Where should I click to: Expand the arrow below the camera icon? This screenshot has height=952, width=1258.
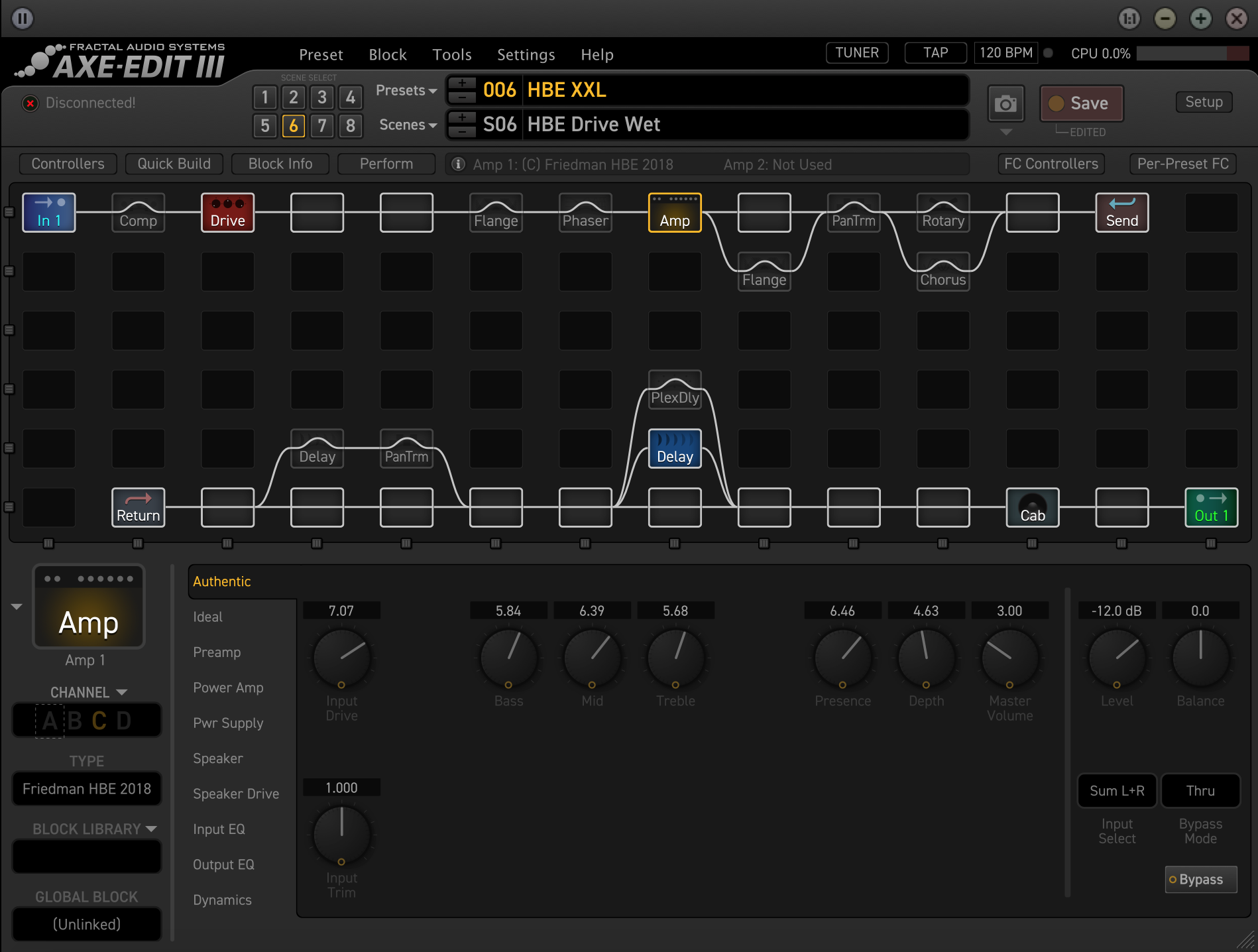click(1005, 132)
